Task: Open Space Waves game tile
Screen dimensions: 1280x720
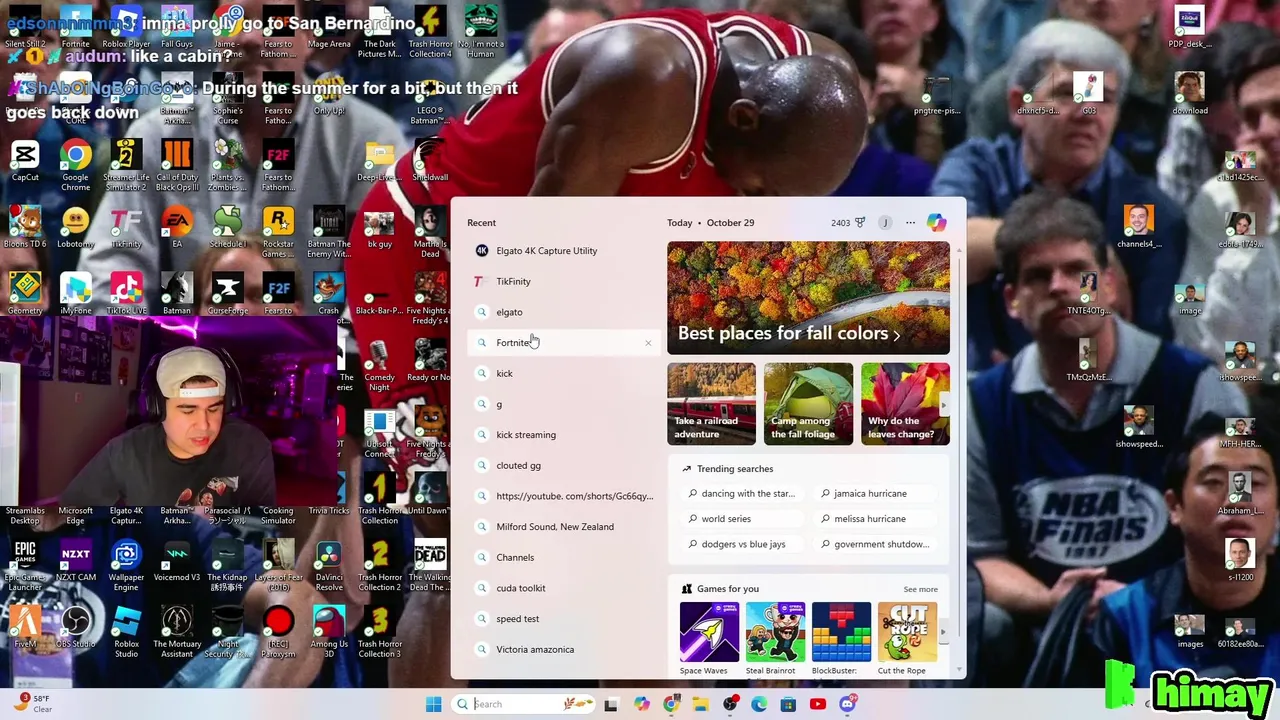Action: click(709, 639)
